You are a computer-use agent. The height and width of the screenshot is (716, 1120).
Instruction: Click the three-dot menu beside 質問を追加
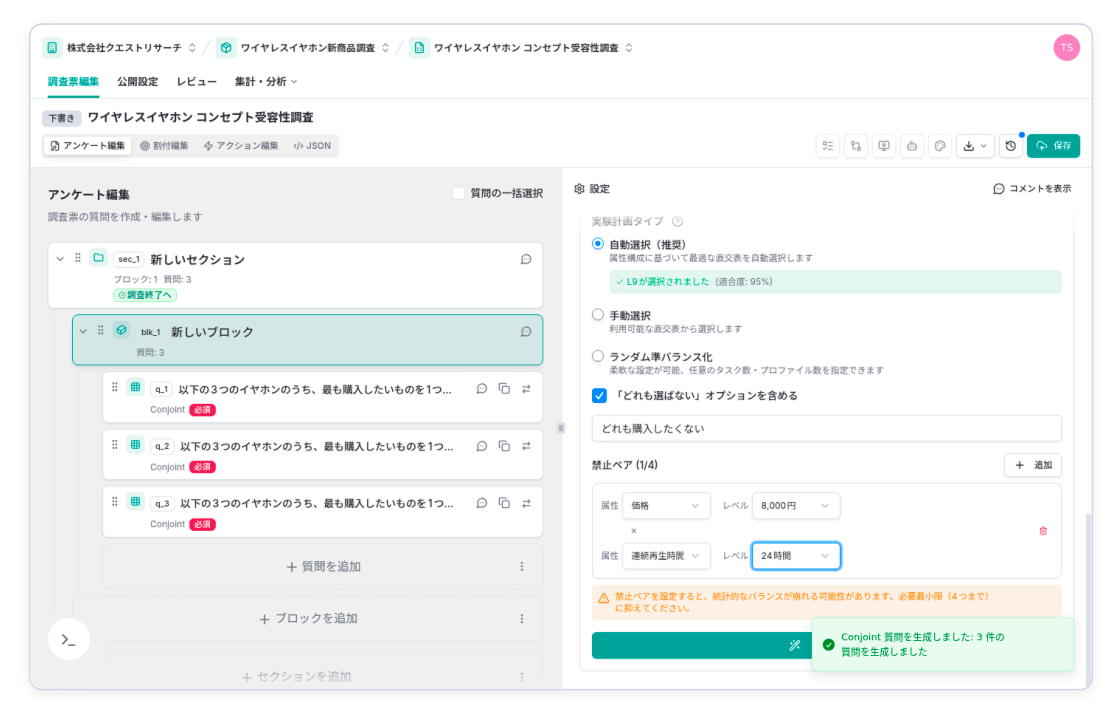pos(522,567)
